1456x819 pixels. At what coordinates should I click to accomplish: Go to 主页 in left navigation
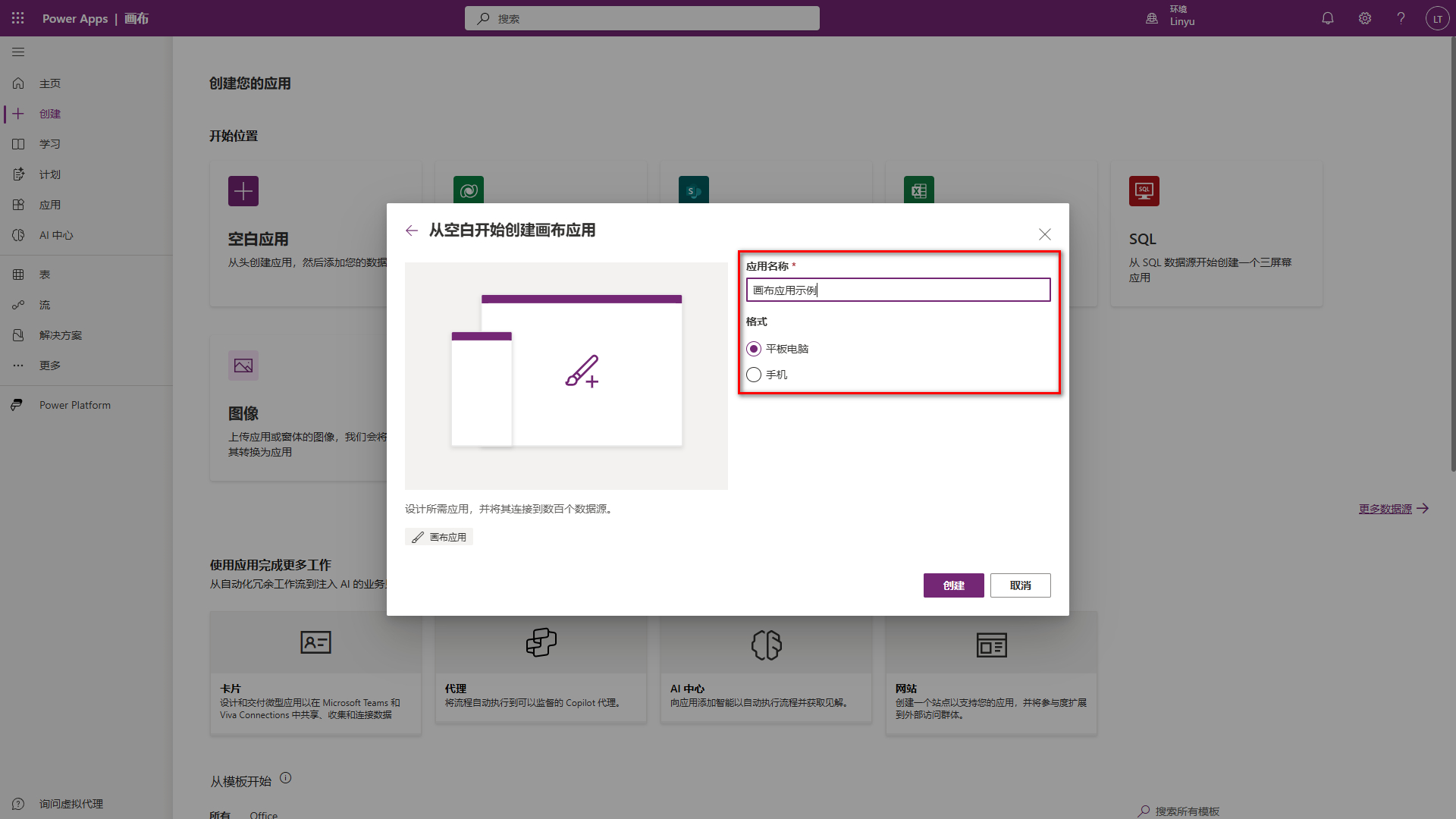tap(50, 83)
